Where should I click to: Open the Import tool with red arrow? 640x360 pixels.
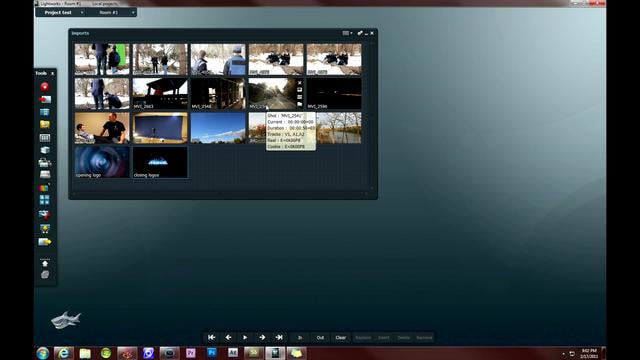[x=44, y=99]
